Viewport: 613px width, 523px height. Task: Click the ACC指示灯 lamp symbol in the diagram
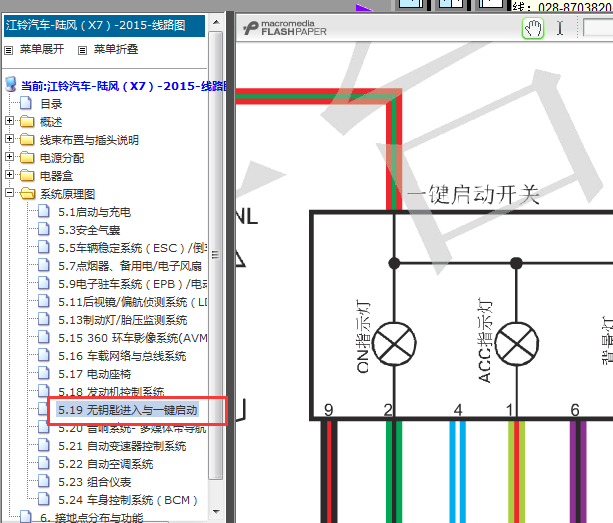click(517, 344)
